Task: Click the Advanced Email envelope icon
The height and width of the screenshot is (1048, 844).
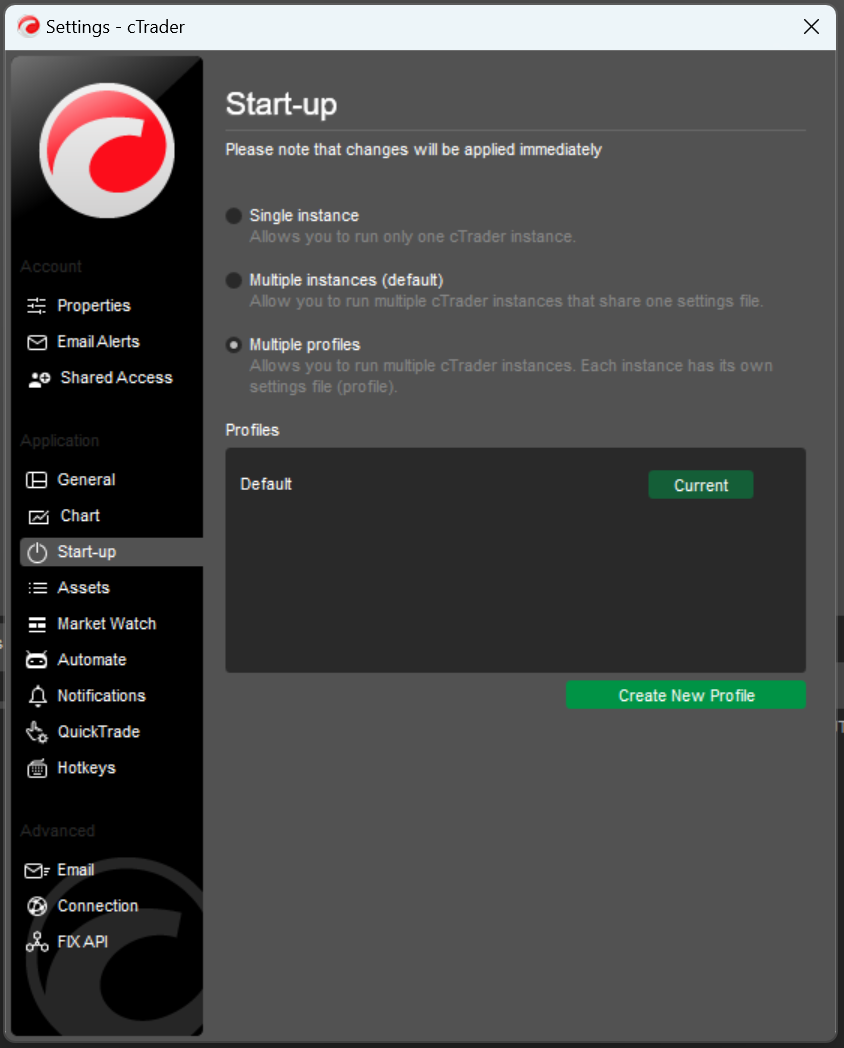Action: [37, 871]
